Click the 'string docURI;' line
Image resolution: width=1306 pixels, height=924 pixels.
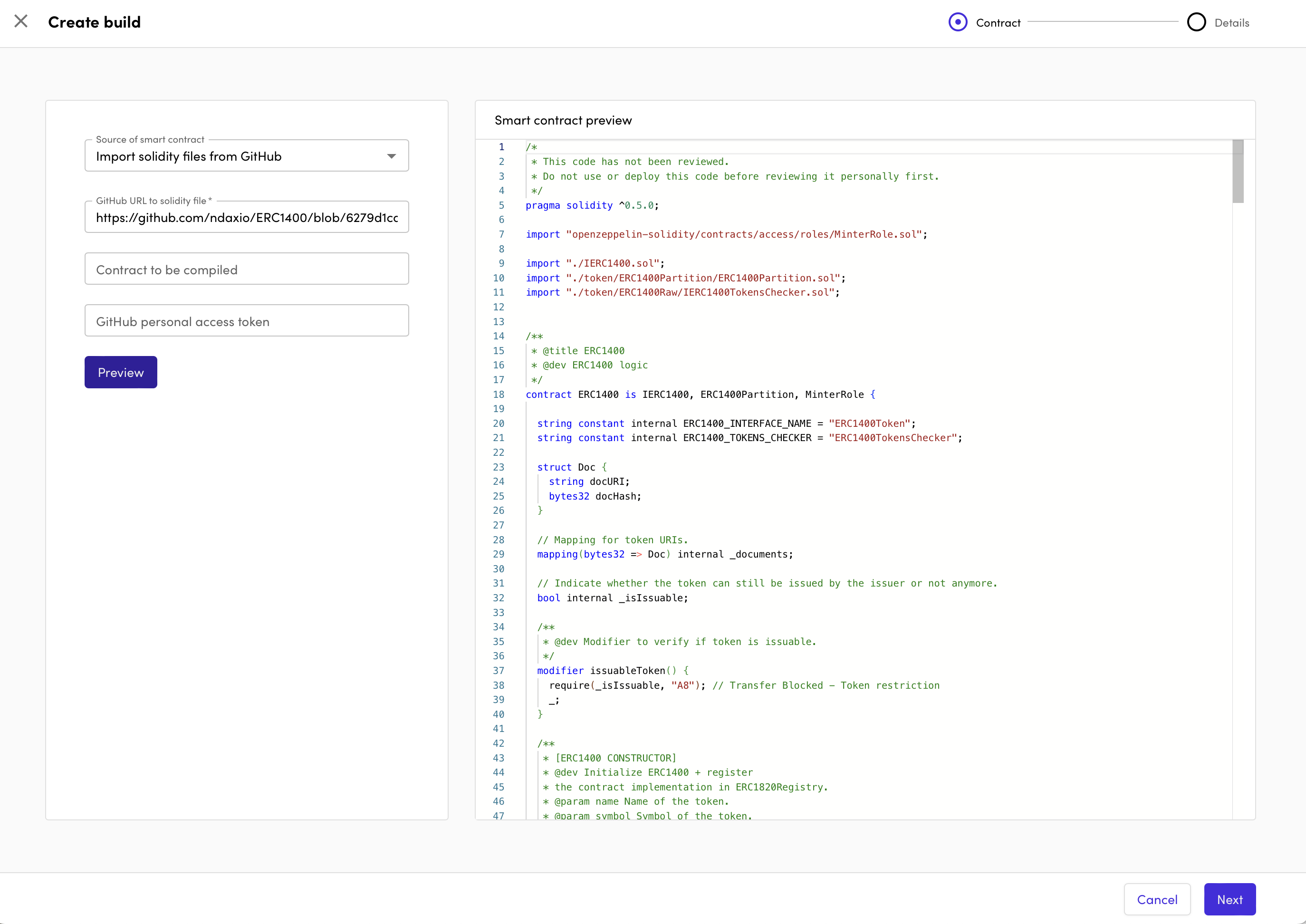pyautogui.click(x=589, y=482)
